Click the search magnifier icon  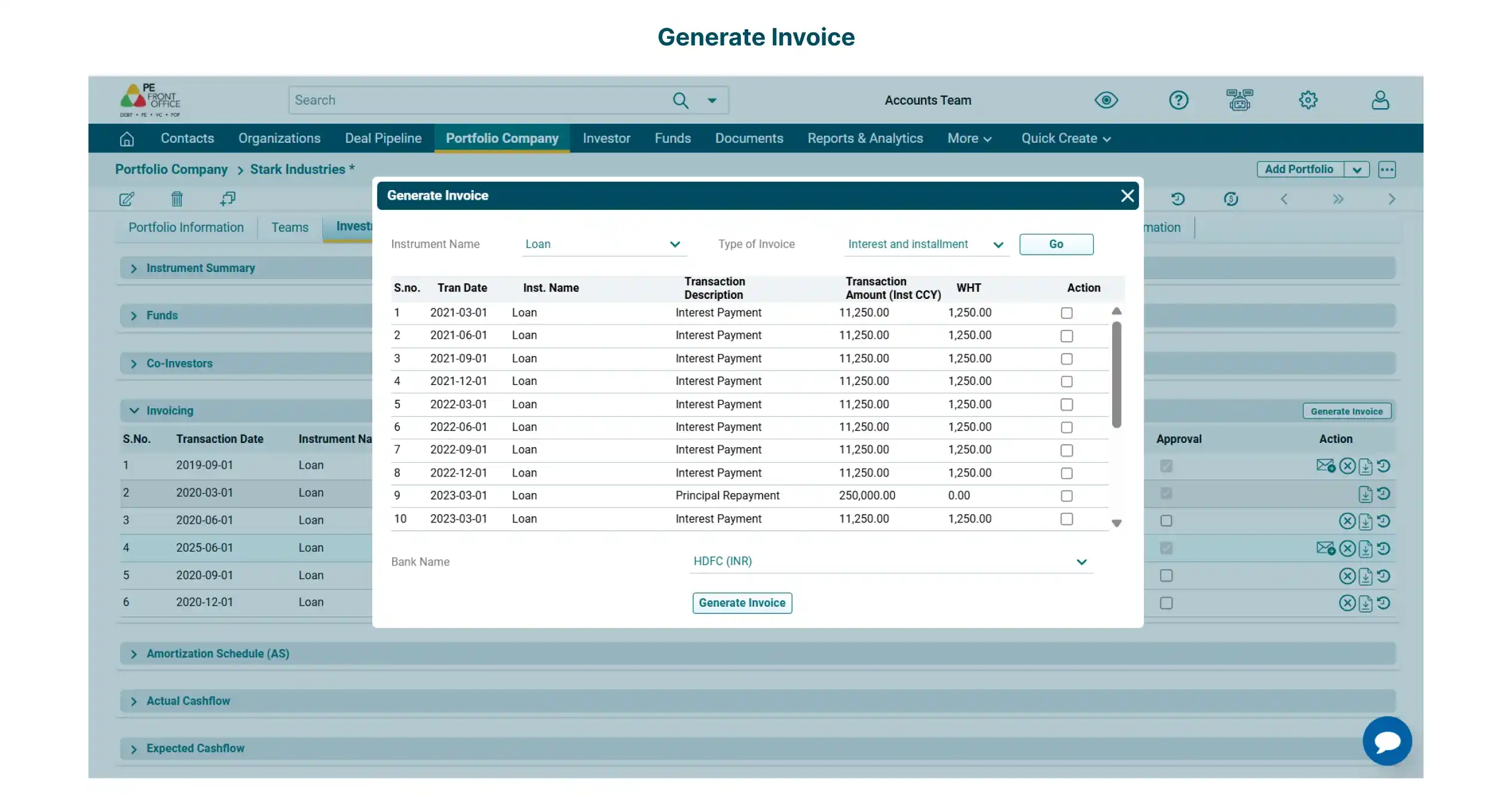coord(681,100)
